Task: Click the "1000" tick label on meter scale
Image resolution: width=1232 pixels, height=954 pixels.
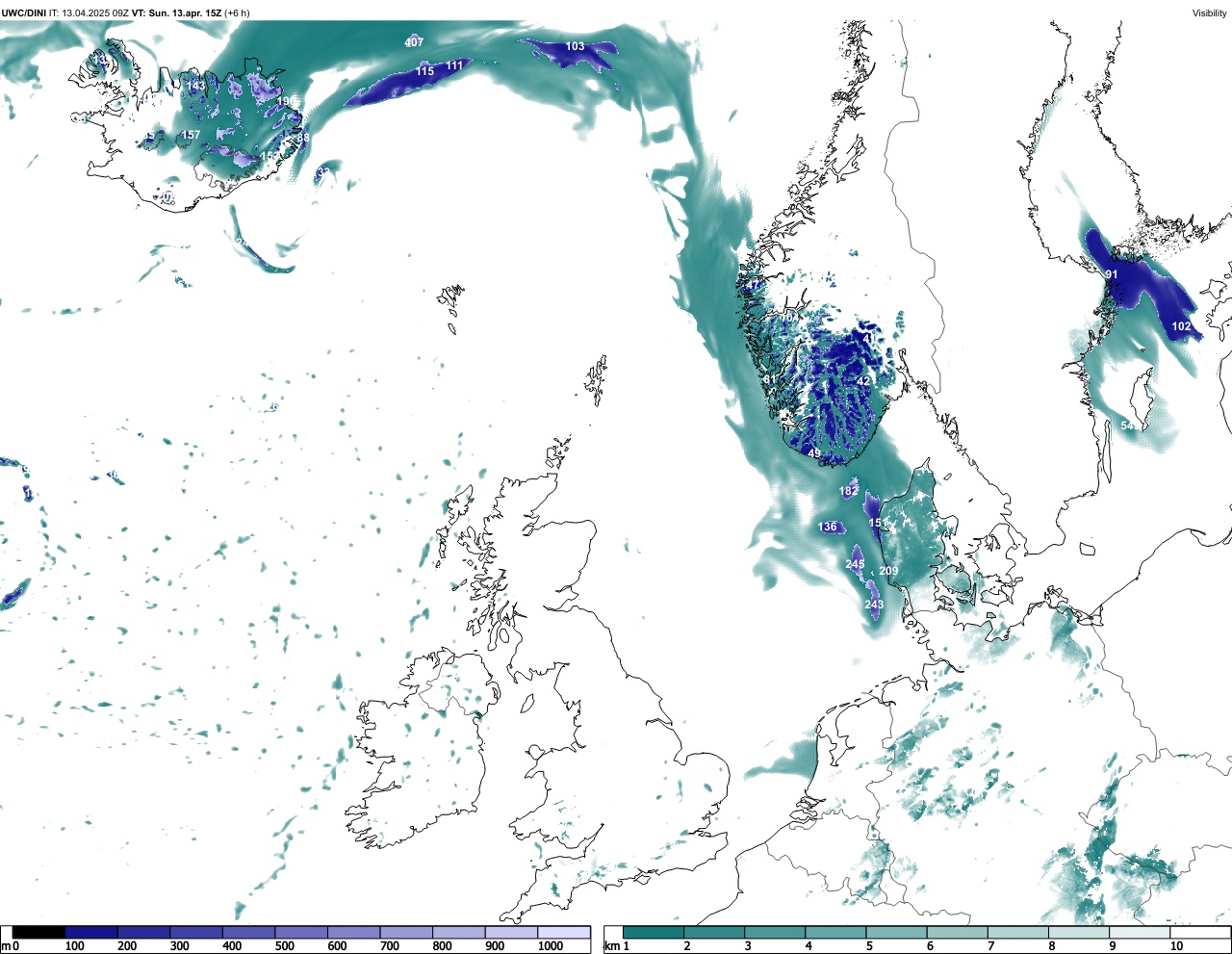Action: click(x=551, y=946)
